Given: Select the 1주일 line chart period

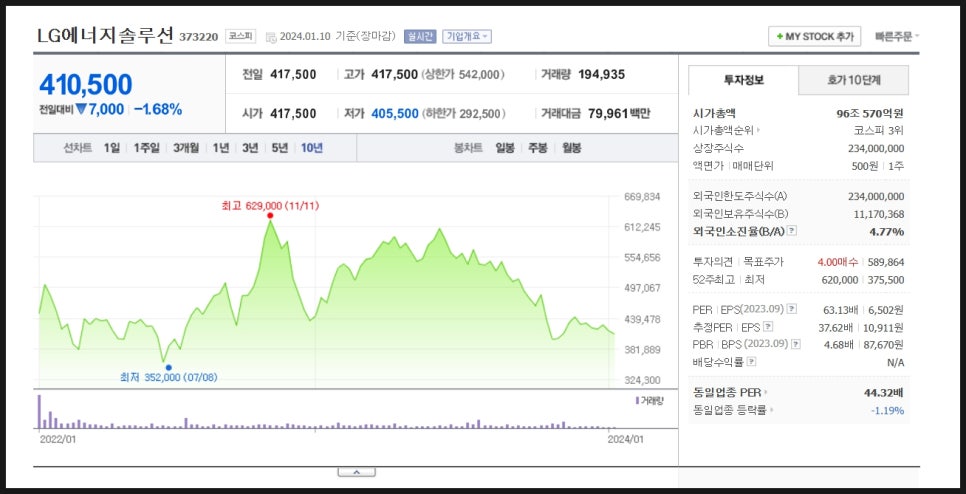Looking at the screenshot, I should point(146,148).
